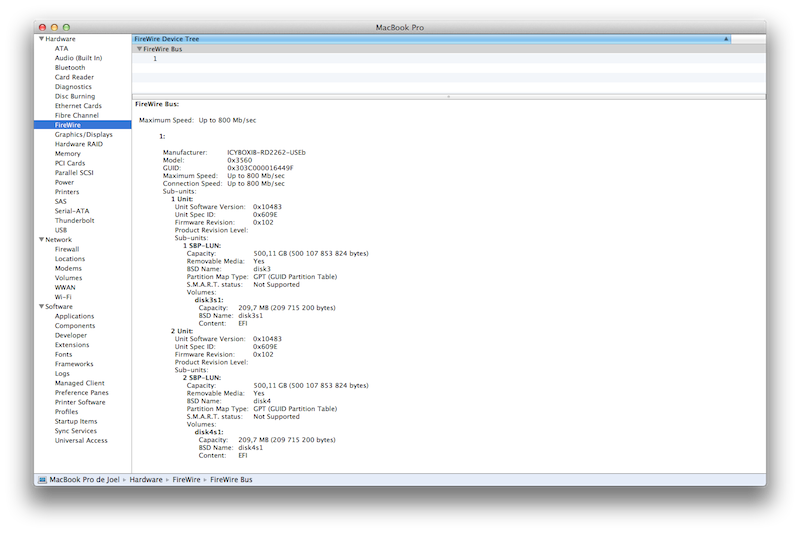
Task: Select Card Reader entry
Action: tap(74, 77)
